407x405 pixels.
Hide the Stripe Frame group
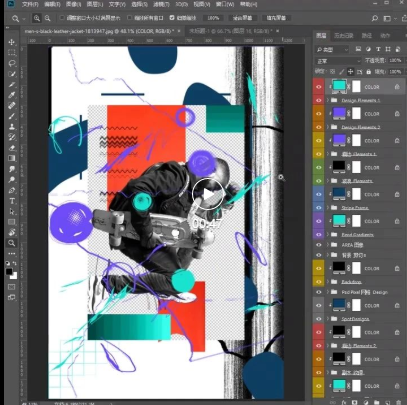(319, 208)
